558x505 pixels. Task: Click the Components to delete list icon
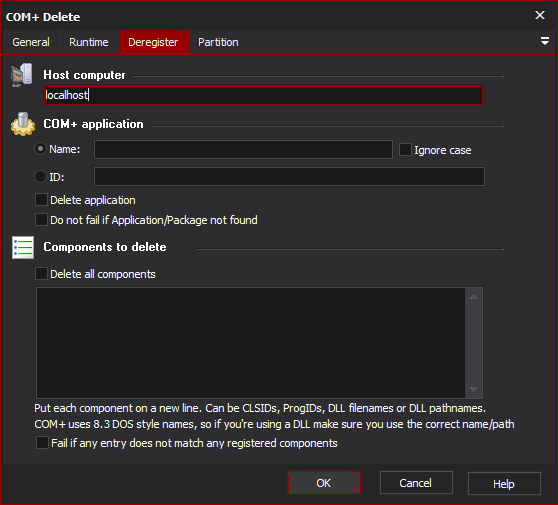[x=23, y=247]
